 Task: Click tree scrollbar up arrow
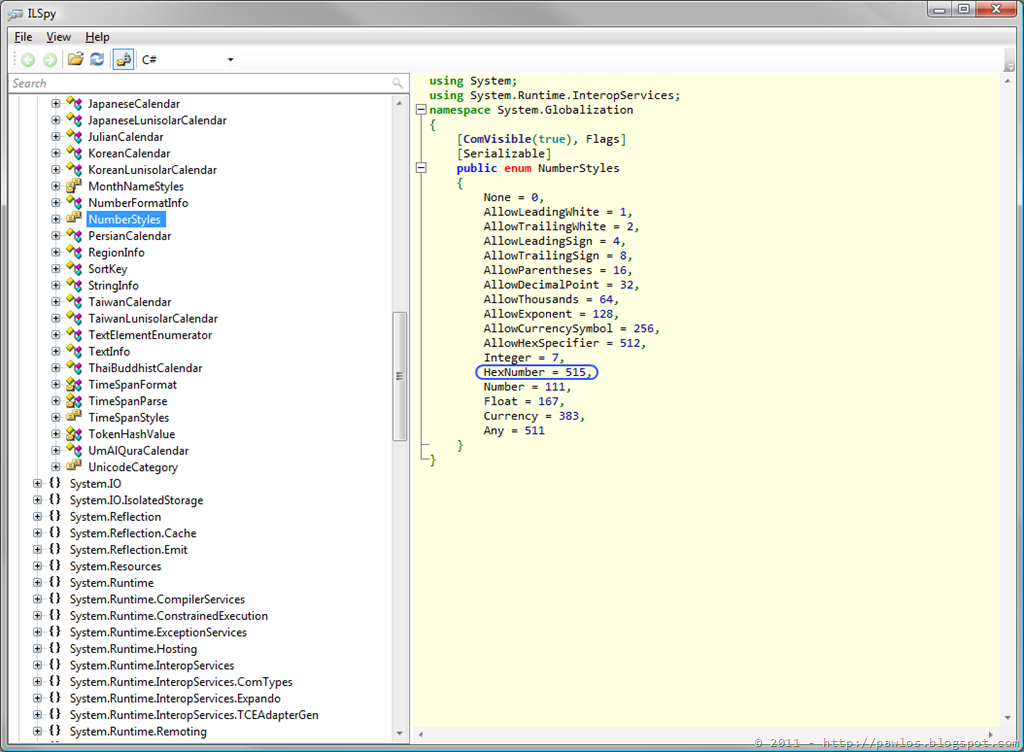[399, 103]
